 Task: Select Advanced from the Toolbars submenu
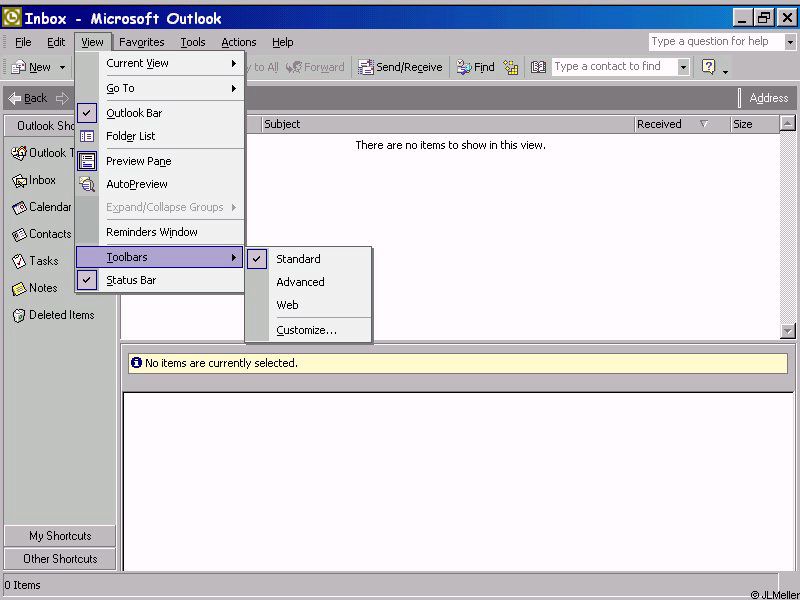tap(300, 282)
